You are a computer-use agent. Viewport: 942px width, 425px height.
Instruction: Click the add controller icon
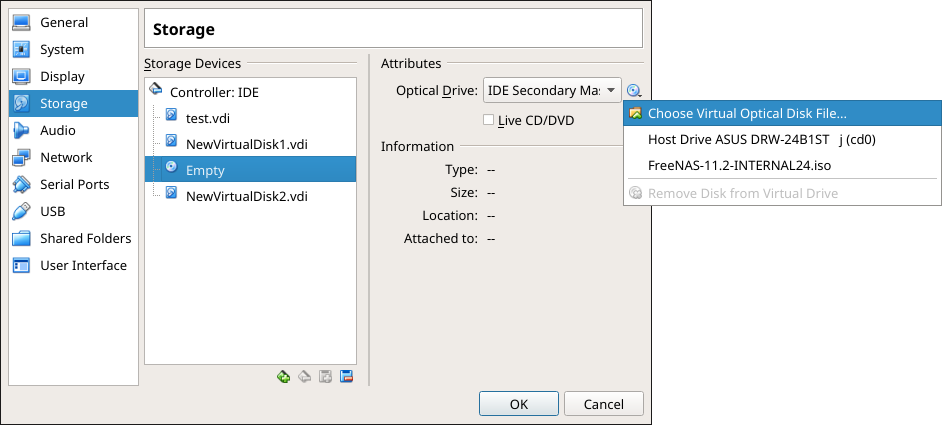pos(284,377)
